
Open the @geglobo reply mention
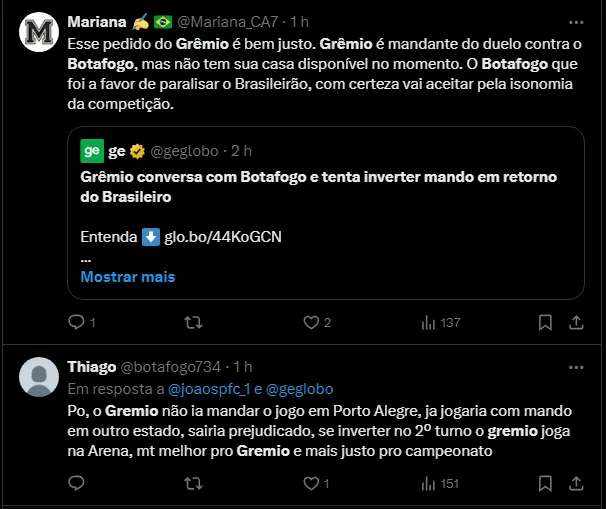point(298,388)
